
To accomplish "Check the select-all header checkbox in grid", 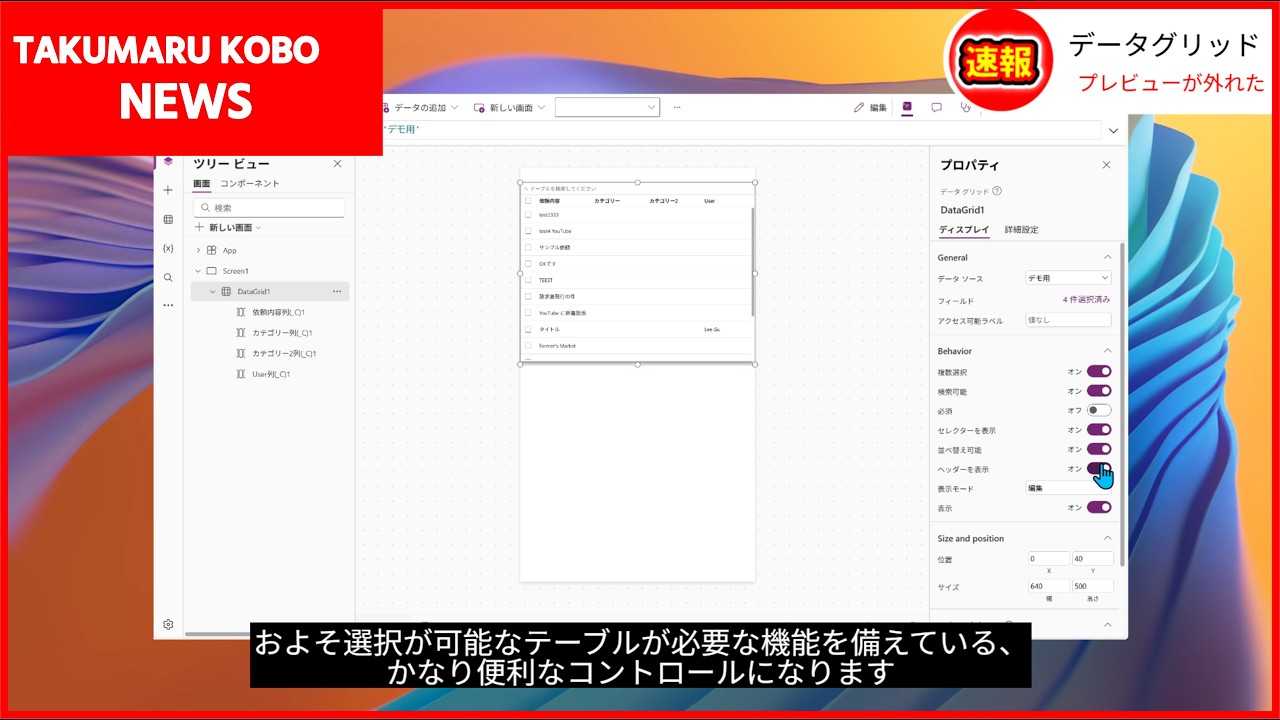I will click(528, 200).
